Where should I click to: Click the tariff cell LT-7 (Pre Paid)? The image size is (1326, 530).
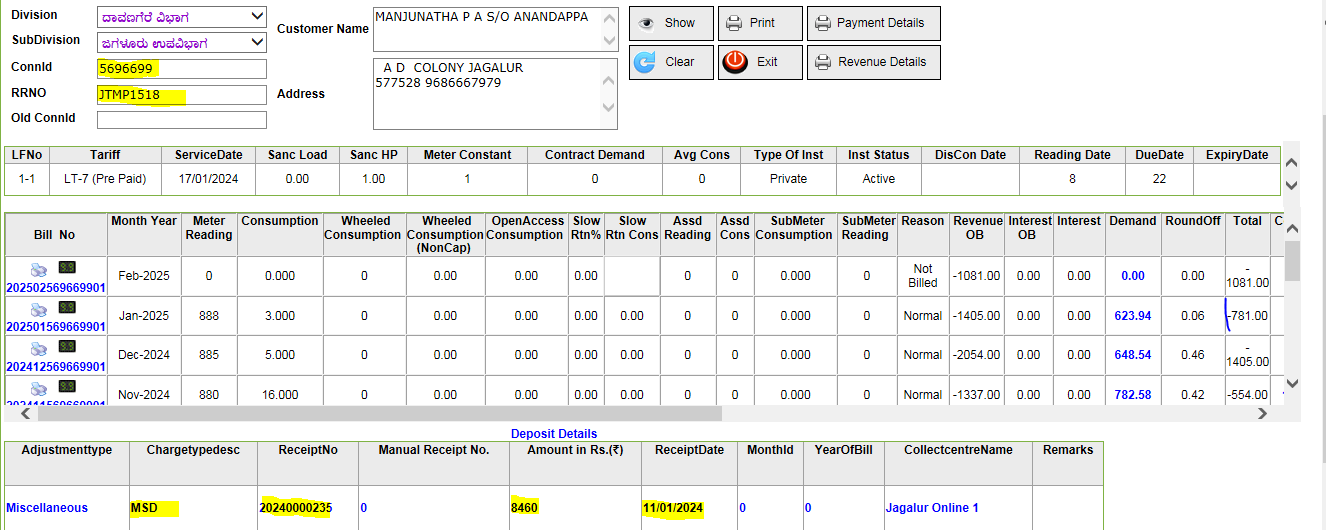point(105,179)
